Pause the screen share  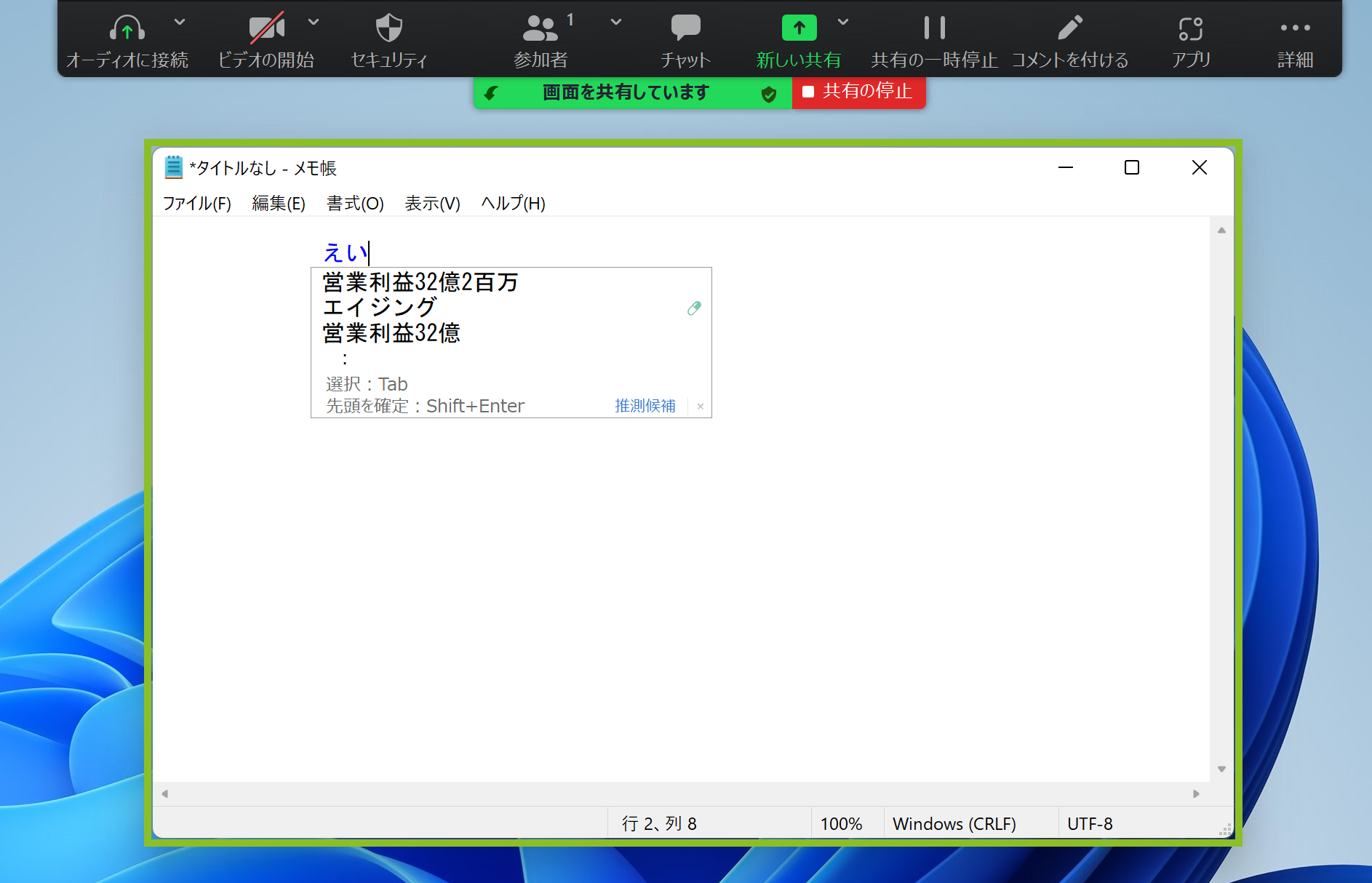tap(934, 29)
